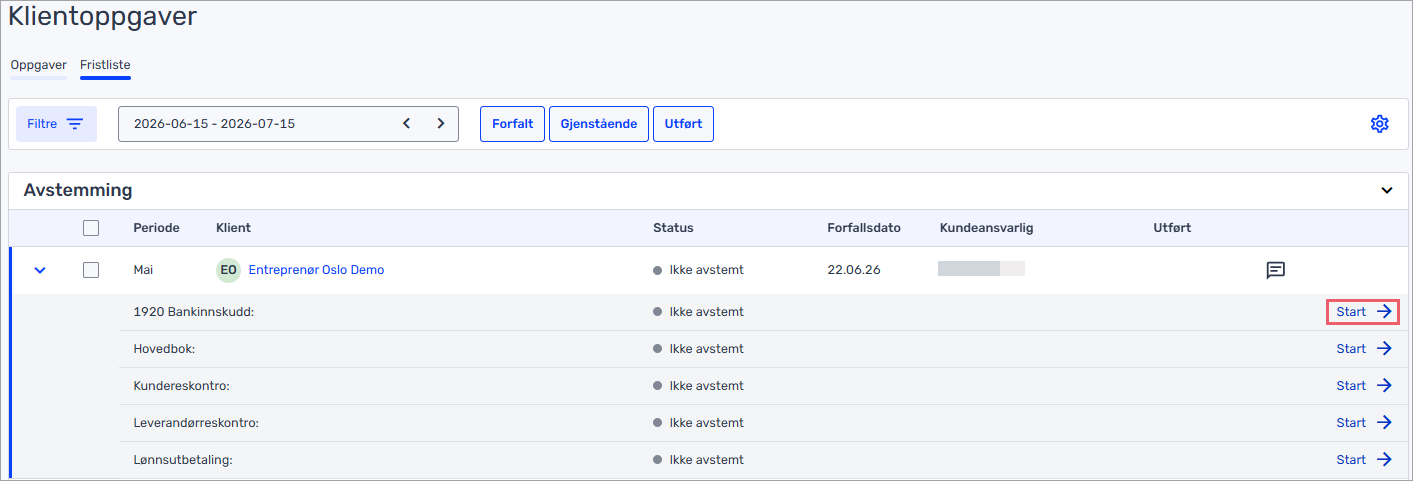Click Ikke avstemt status of Entreprenør Oslo Demo

point(698,270)
